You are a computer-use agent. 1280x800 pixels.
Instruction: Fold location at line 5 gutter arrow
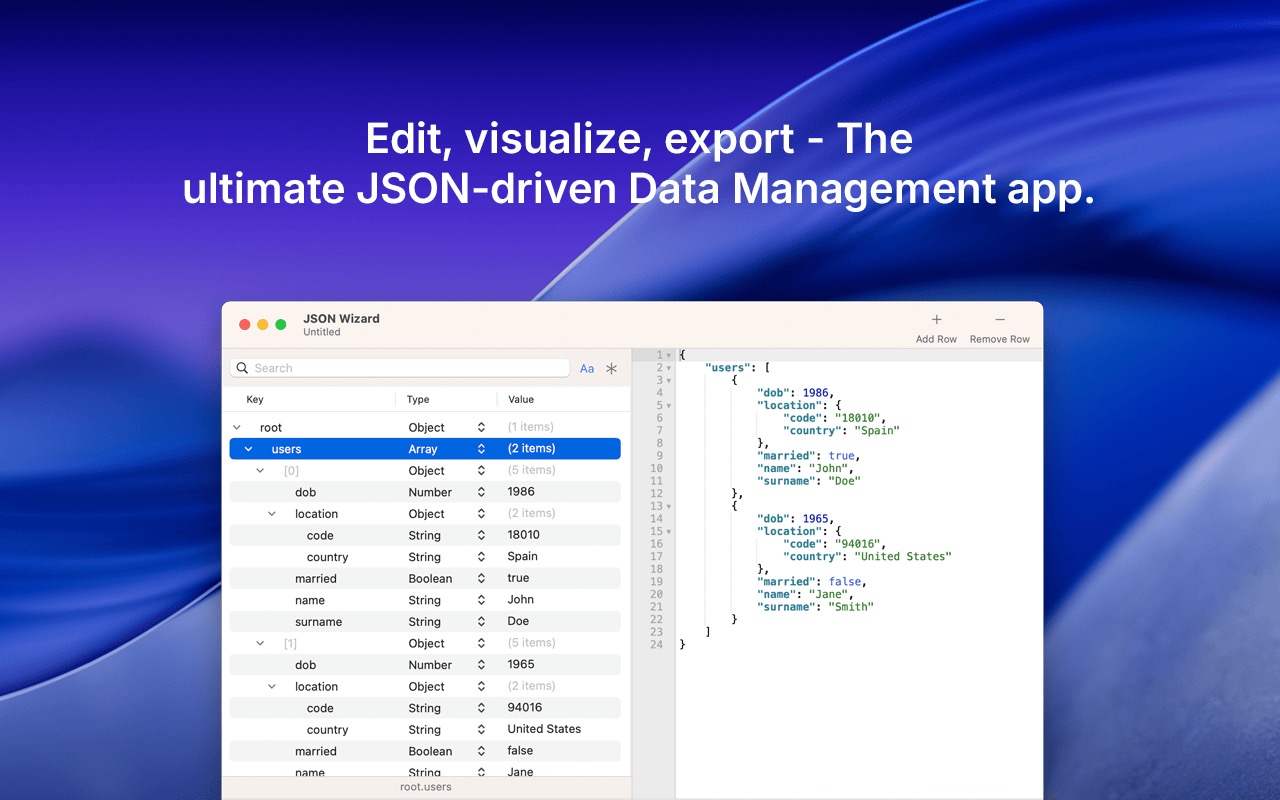pos(669,406)
